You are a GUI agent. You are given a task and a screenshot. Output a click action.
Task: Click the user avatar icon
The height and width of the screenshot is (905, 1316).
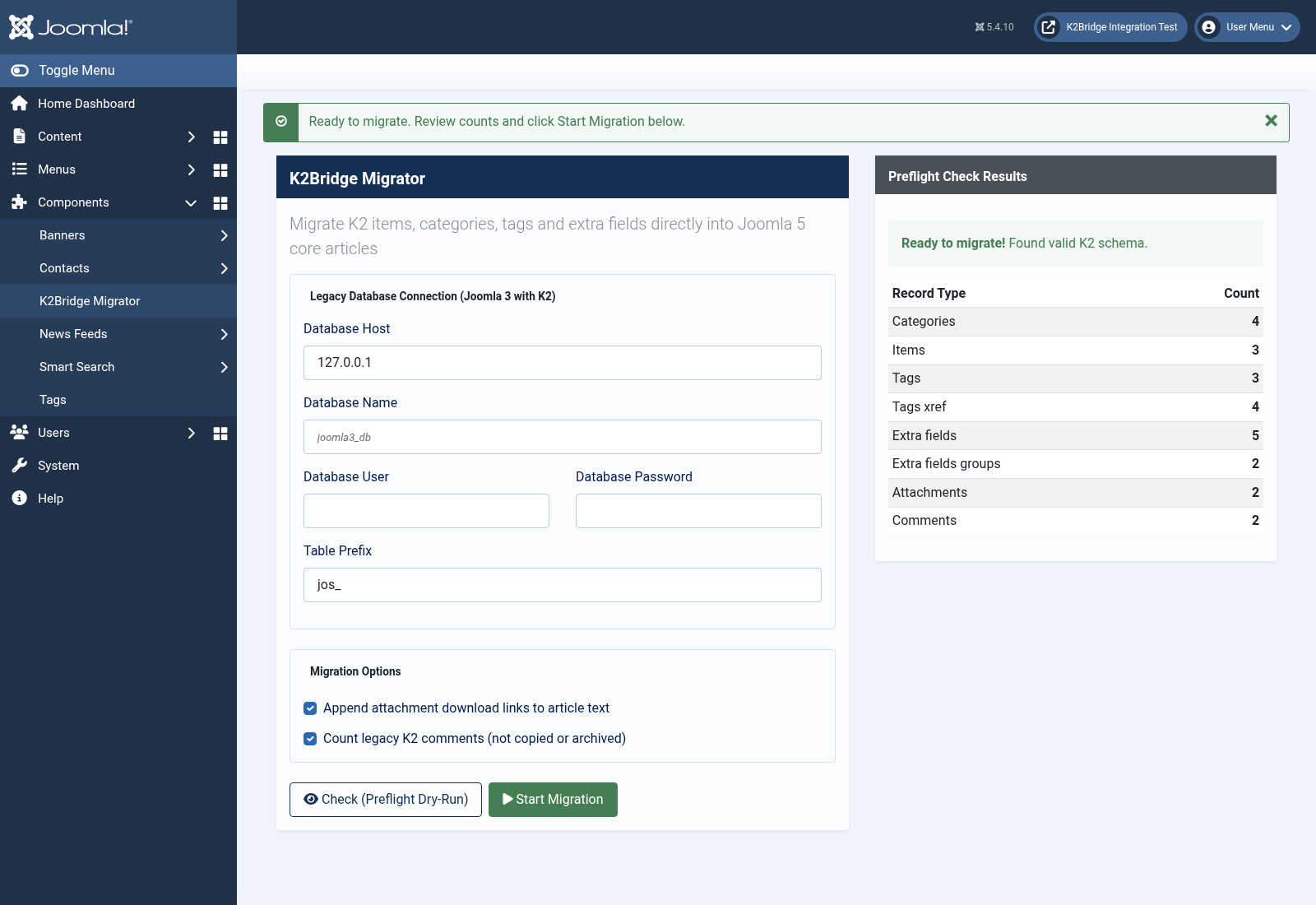[x=1209, y=27]
